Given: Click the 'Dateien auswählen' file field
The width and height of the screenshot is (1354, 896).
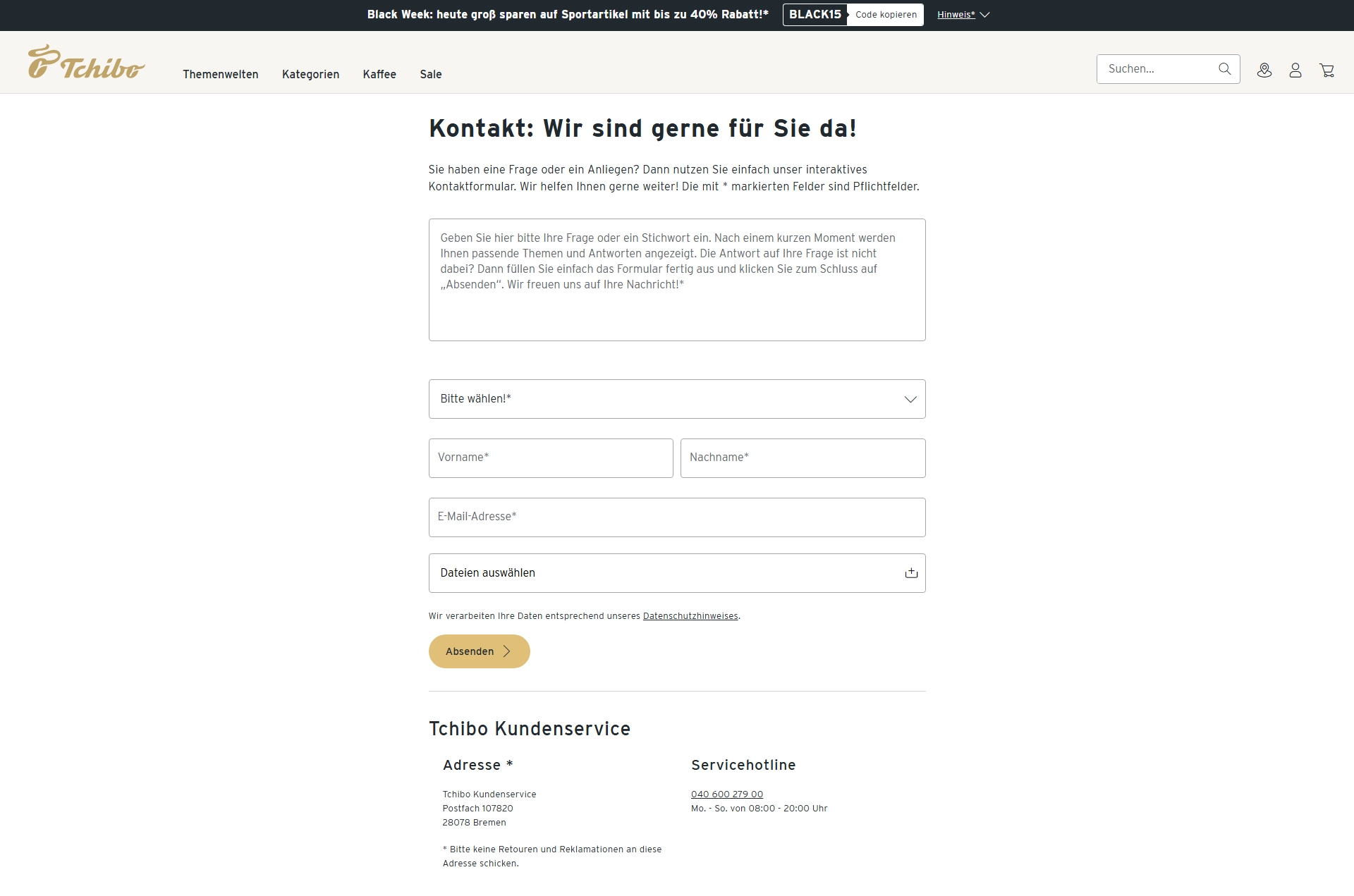Looking at the screenshot, I should (677, 573).
